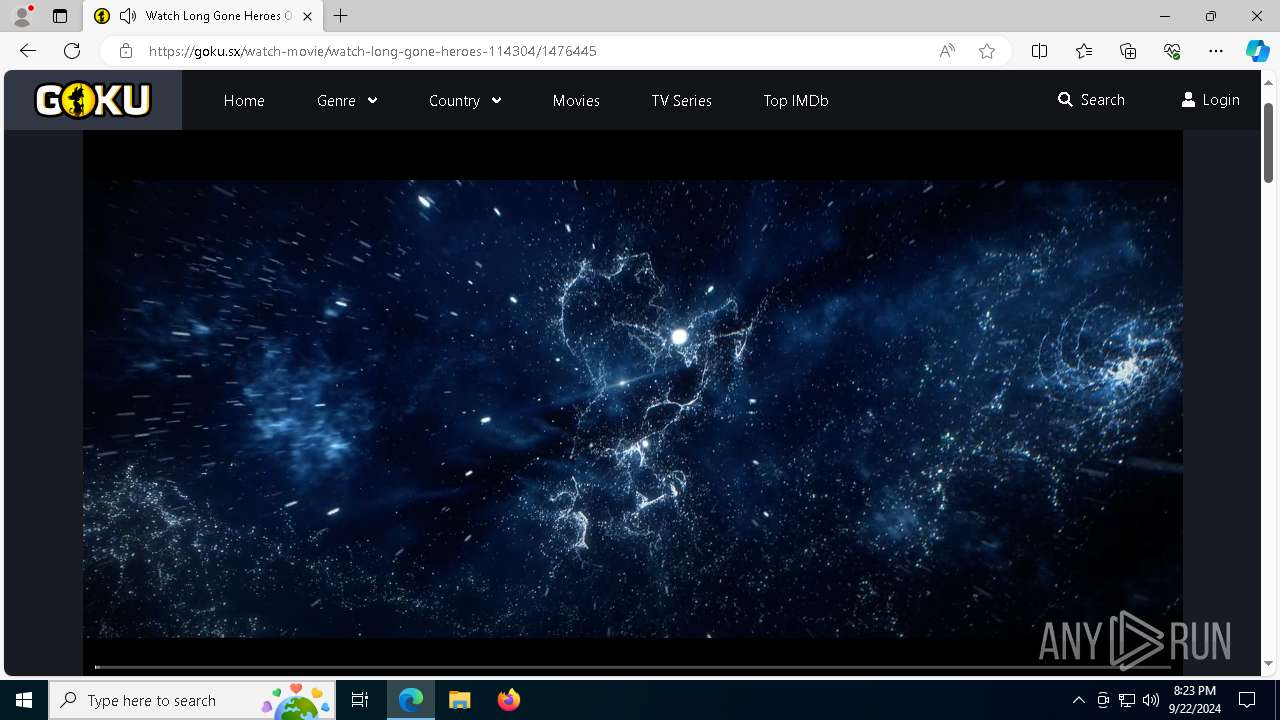Open the site Search
This screenshot has width=1280, height=720.
click(x=1091, y=100)
